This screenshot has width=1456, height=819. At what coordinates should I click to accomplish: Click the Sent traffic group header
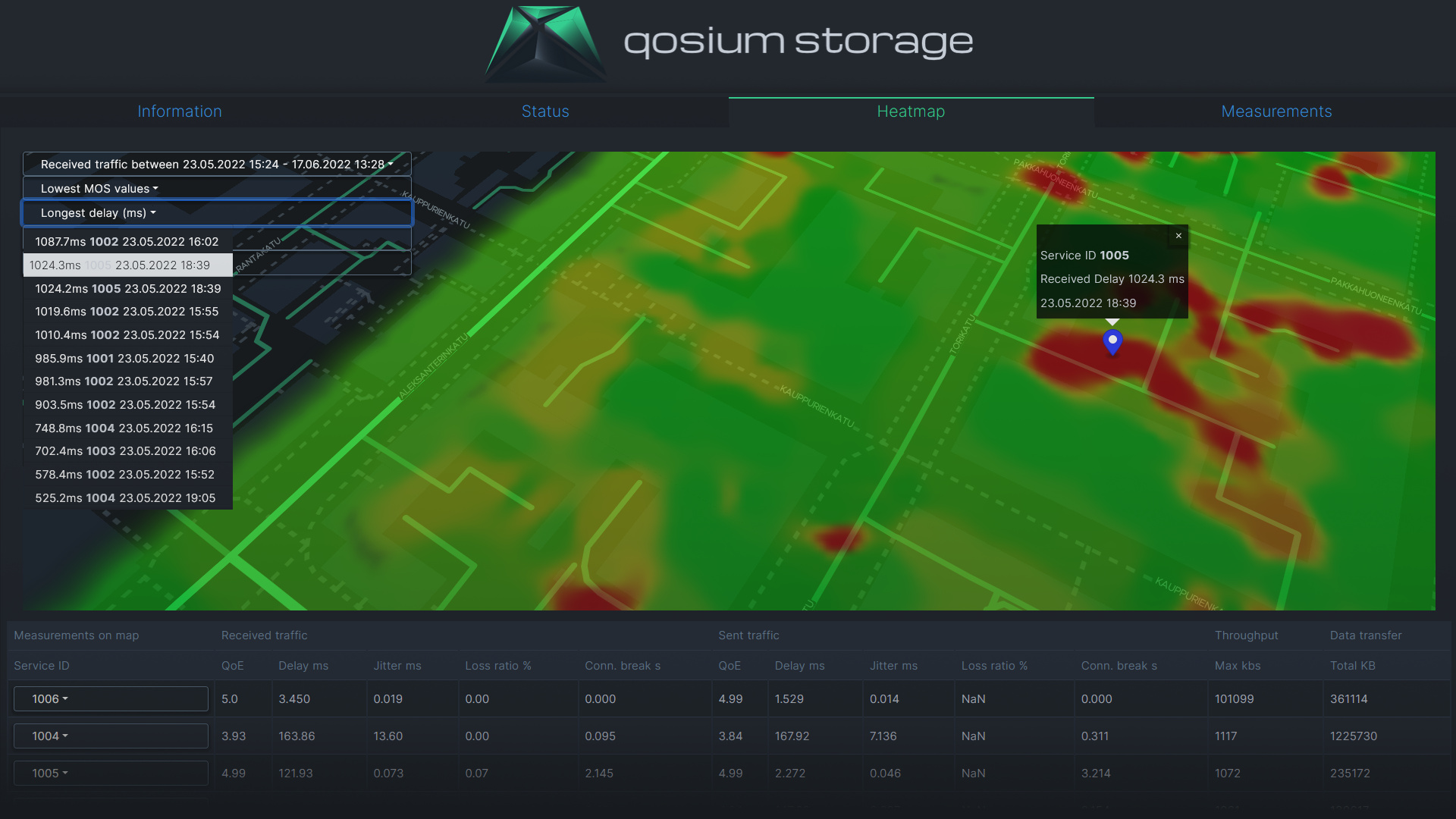[x=748, y=635]
